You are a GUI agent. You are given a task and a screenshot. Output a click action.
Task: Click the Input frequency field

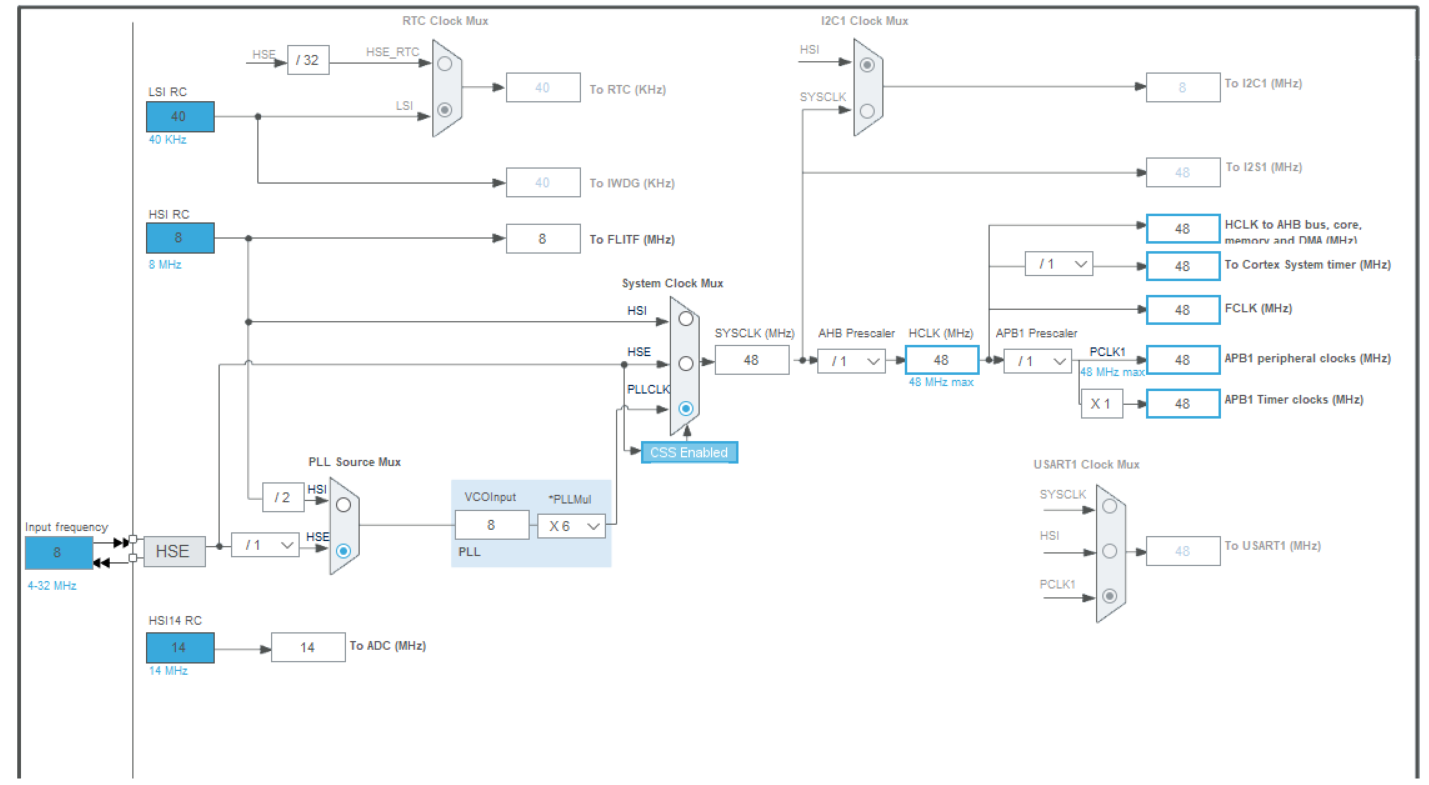click(58, 552)
